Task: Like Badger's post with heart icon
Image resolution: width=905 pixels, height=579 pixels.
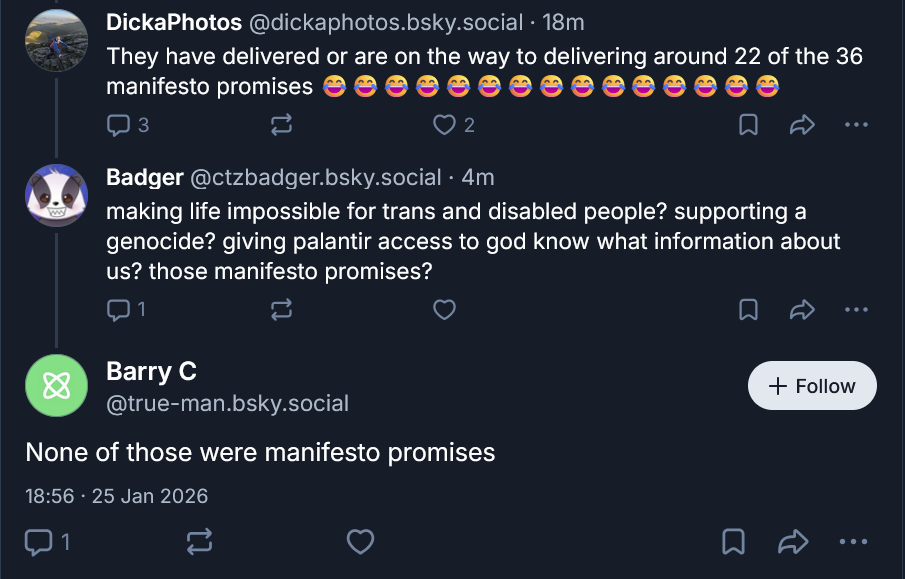Action: pos(444,310)
